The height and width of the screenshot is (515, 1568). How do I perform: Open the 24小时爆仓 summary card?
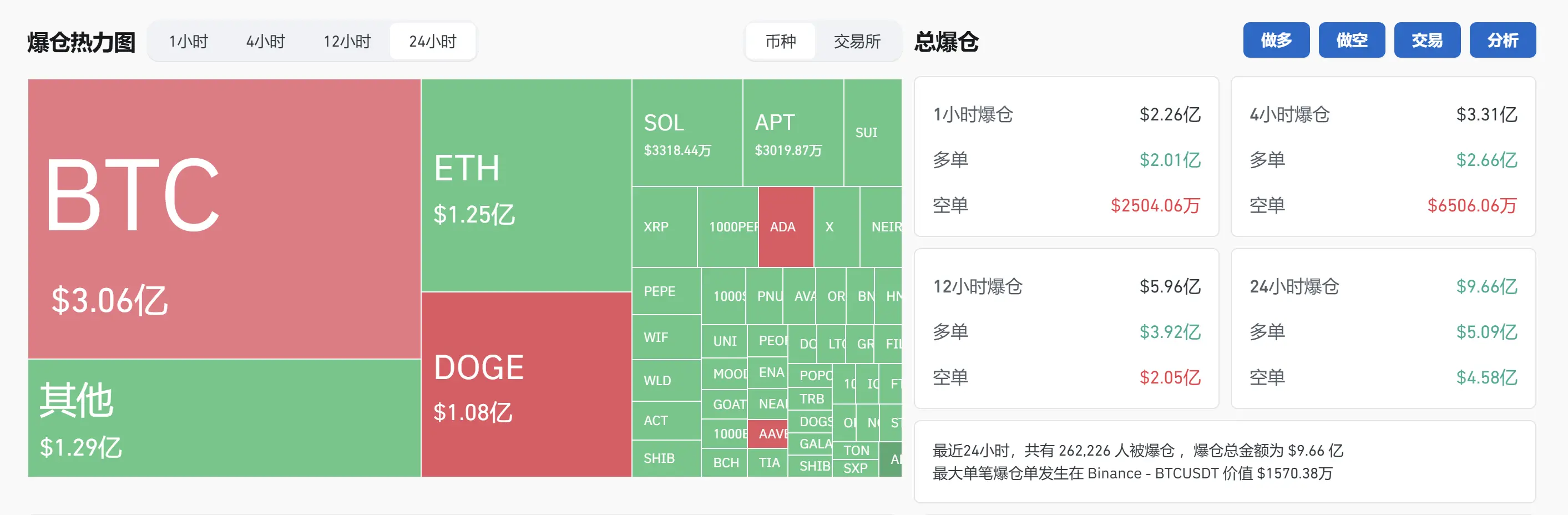[x=1383, y=328]
